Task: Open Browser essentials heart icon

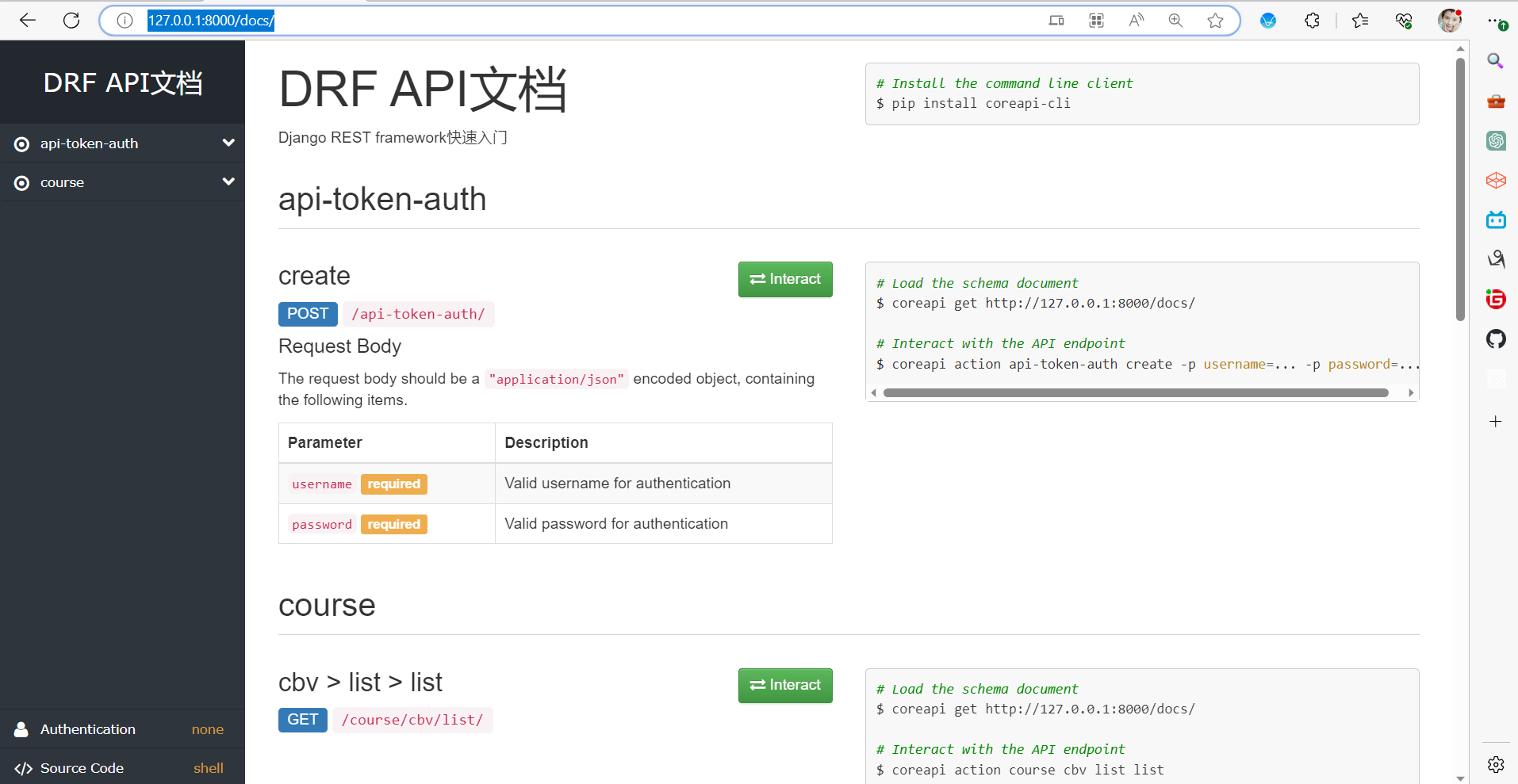Action: point(1404,21)
